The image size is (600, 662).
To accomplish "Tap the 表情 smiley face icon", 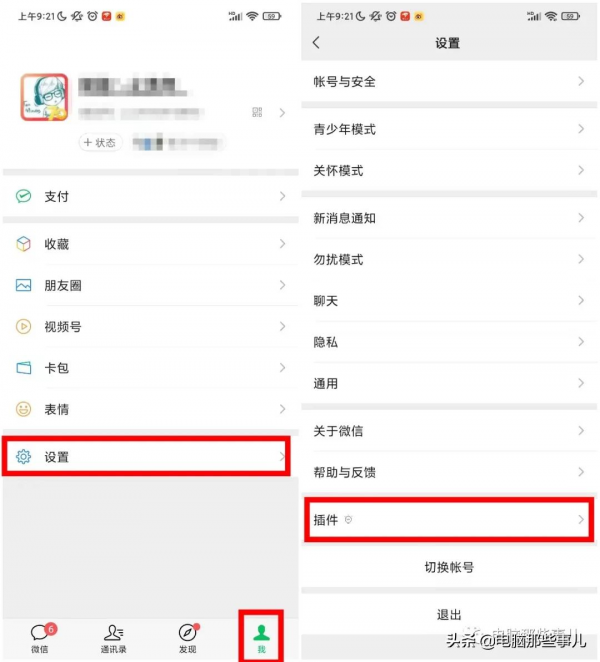I will 23,409.
